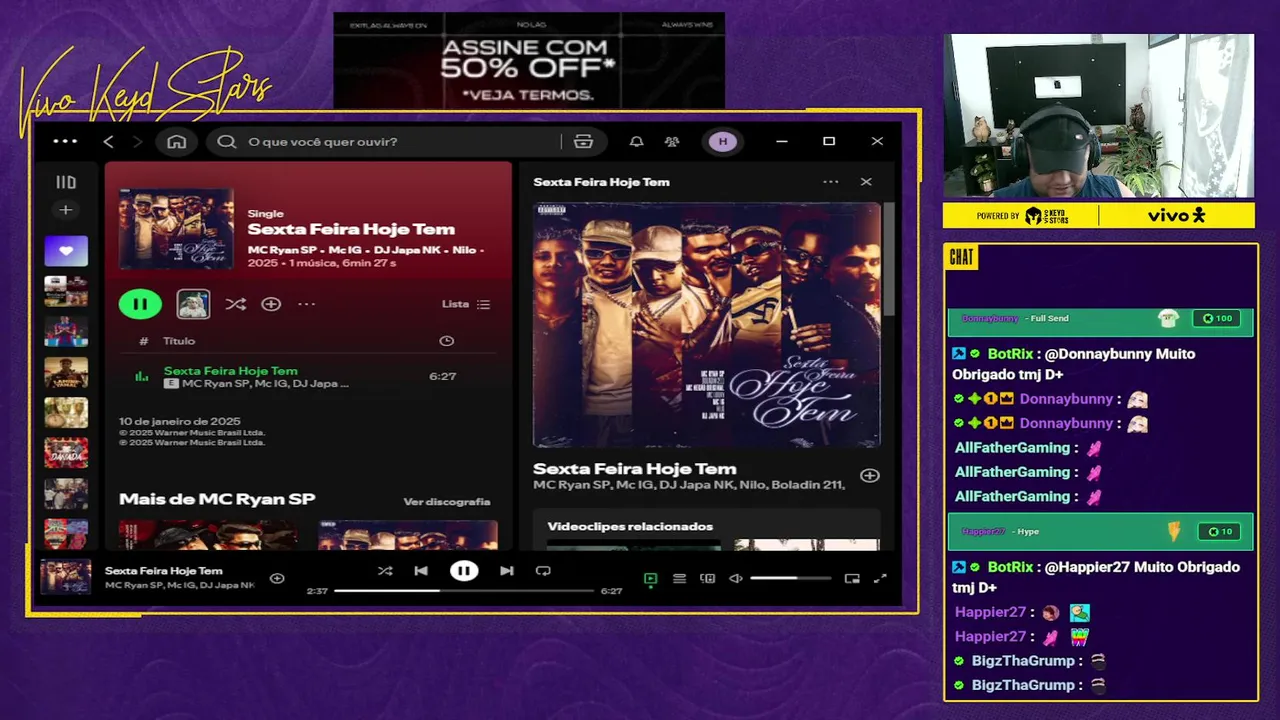Open the miniplayer icon
This screenshot has height=720, width=1280.
(852, 578)
